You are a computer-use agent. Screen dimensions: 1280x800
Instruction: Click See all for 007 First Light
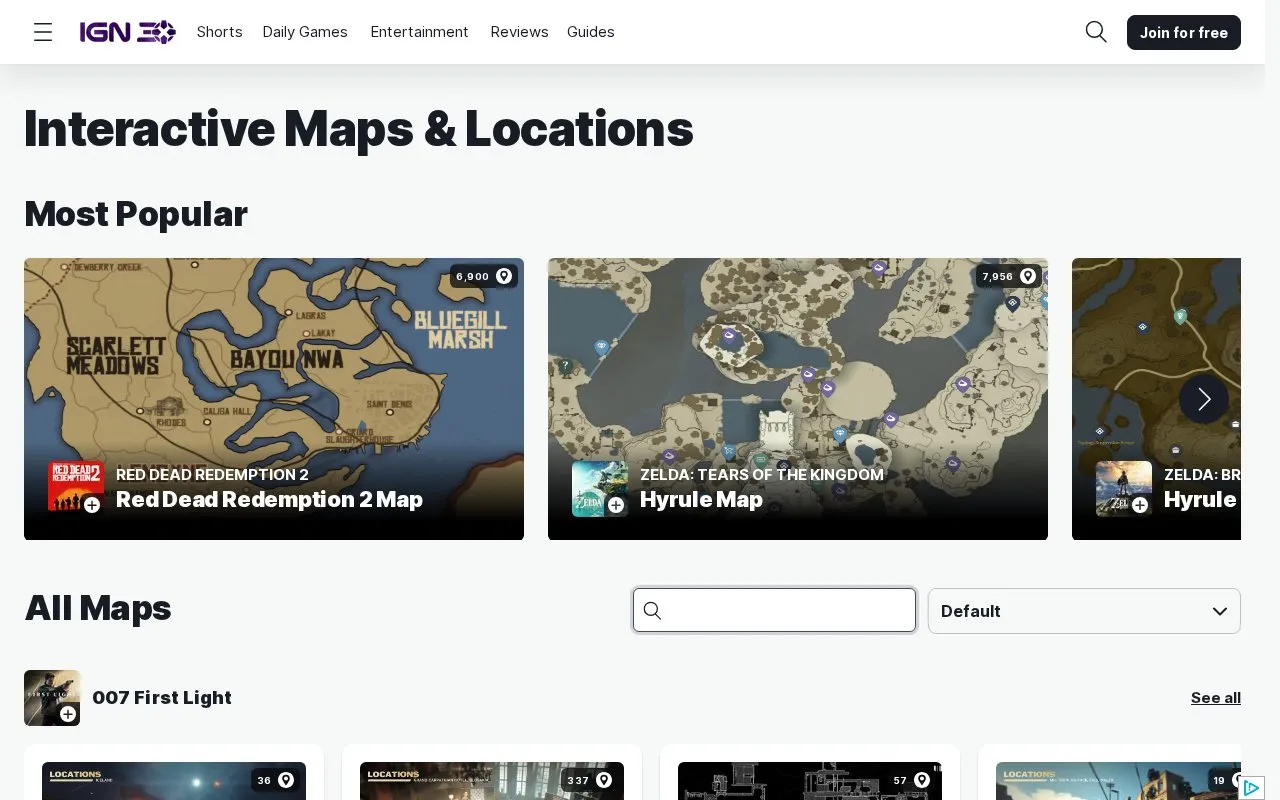(x=1216, y=698)
